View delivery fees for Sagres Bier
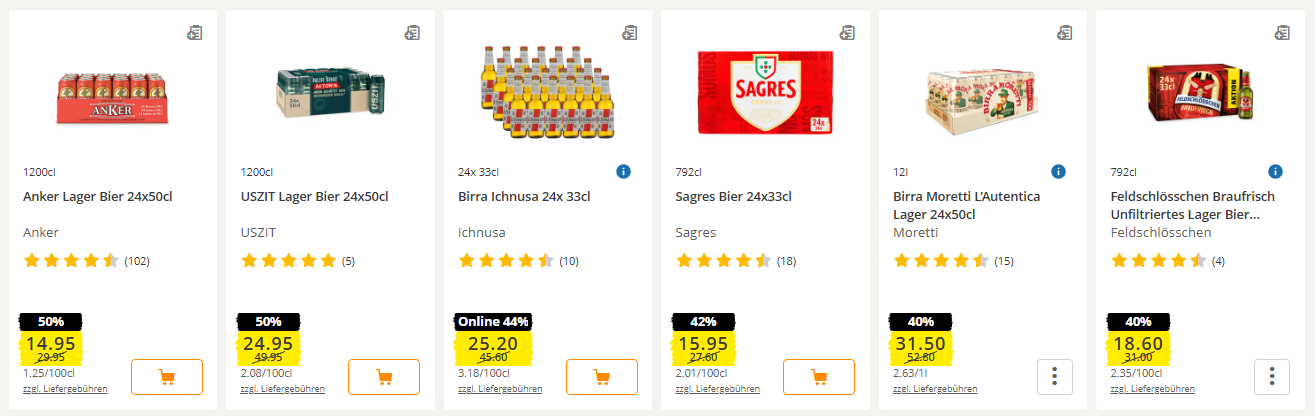This screenshot has width=1315, height=416. click(717, 389)
